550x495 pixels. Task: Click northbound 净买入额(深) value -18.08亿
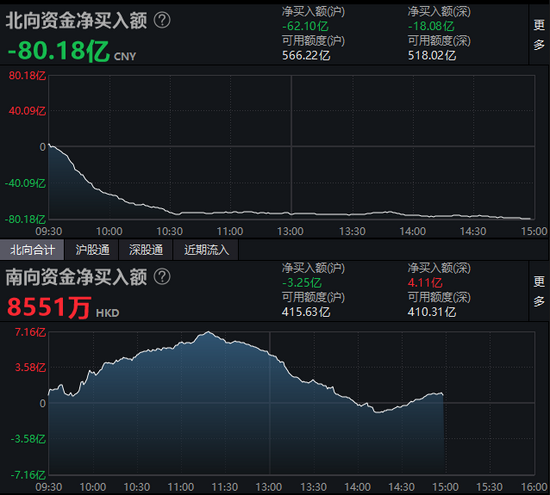(431, 26)
